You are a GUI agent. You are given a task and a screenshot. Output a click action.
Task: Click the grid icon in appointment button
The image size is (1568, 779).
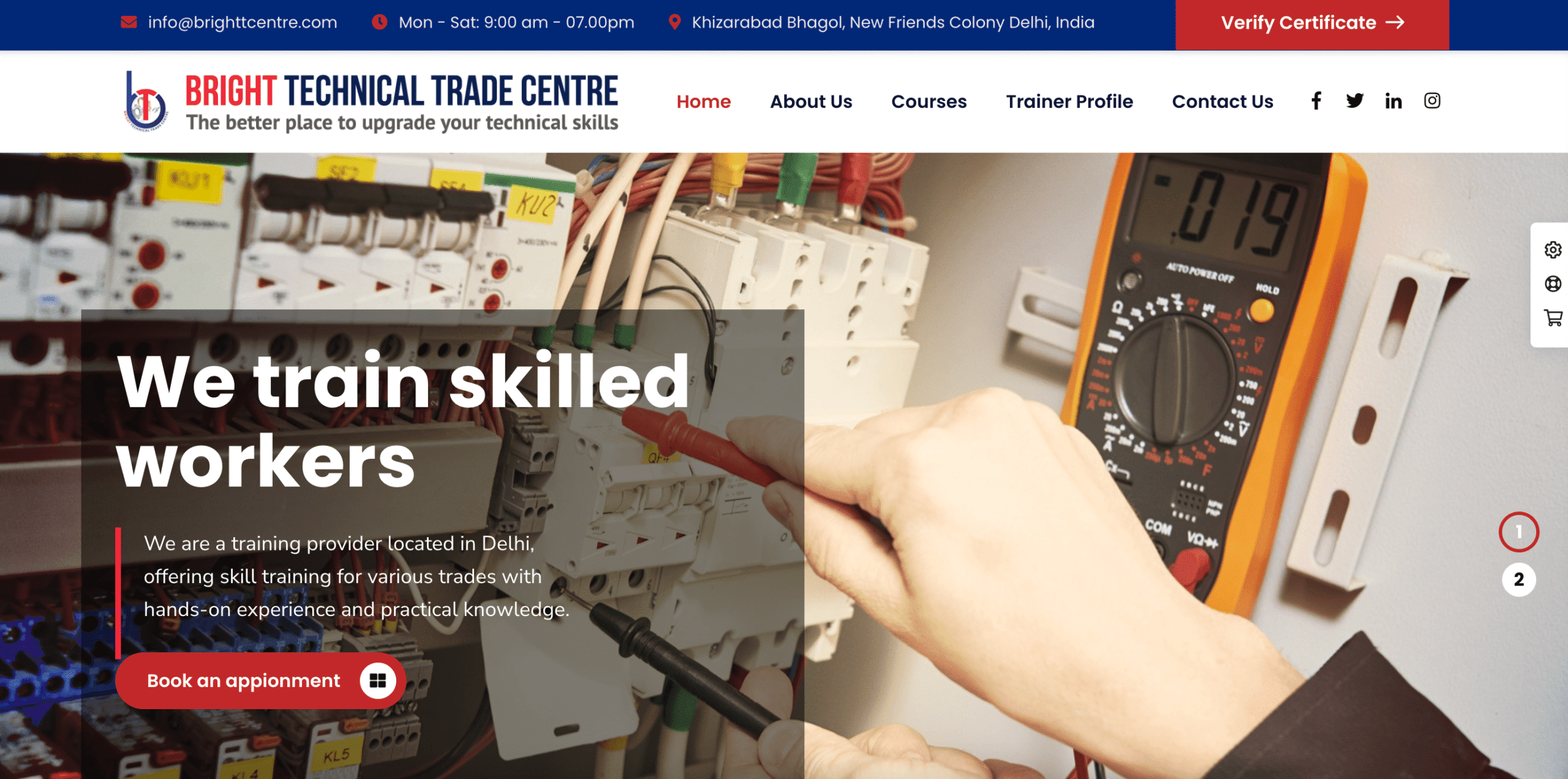(378, 681)
